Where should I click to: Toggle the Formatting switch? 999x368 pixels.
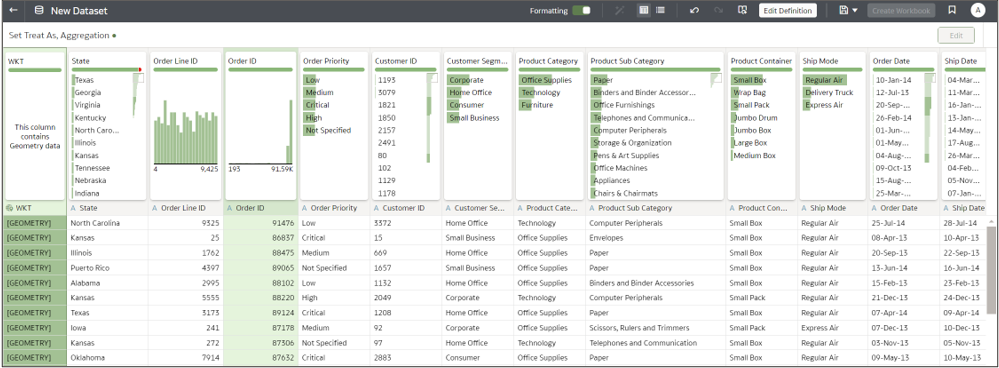click(581, 10)
